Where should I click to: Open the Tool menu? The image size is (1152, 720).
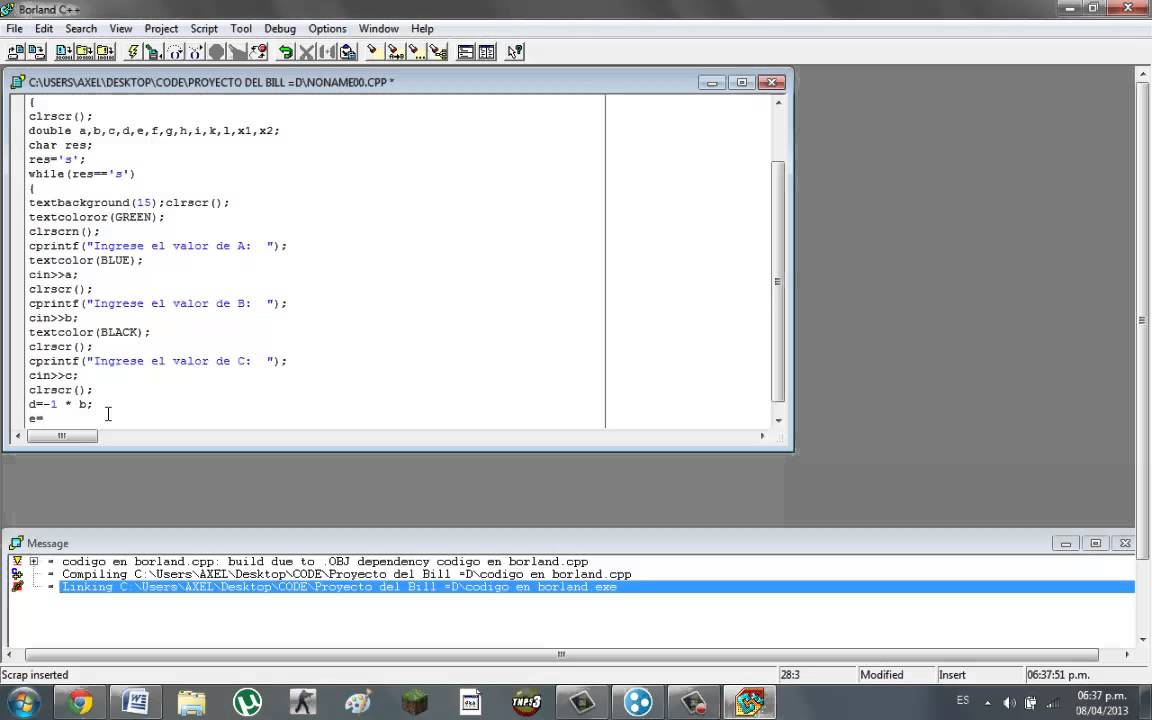pos(241,29)
